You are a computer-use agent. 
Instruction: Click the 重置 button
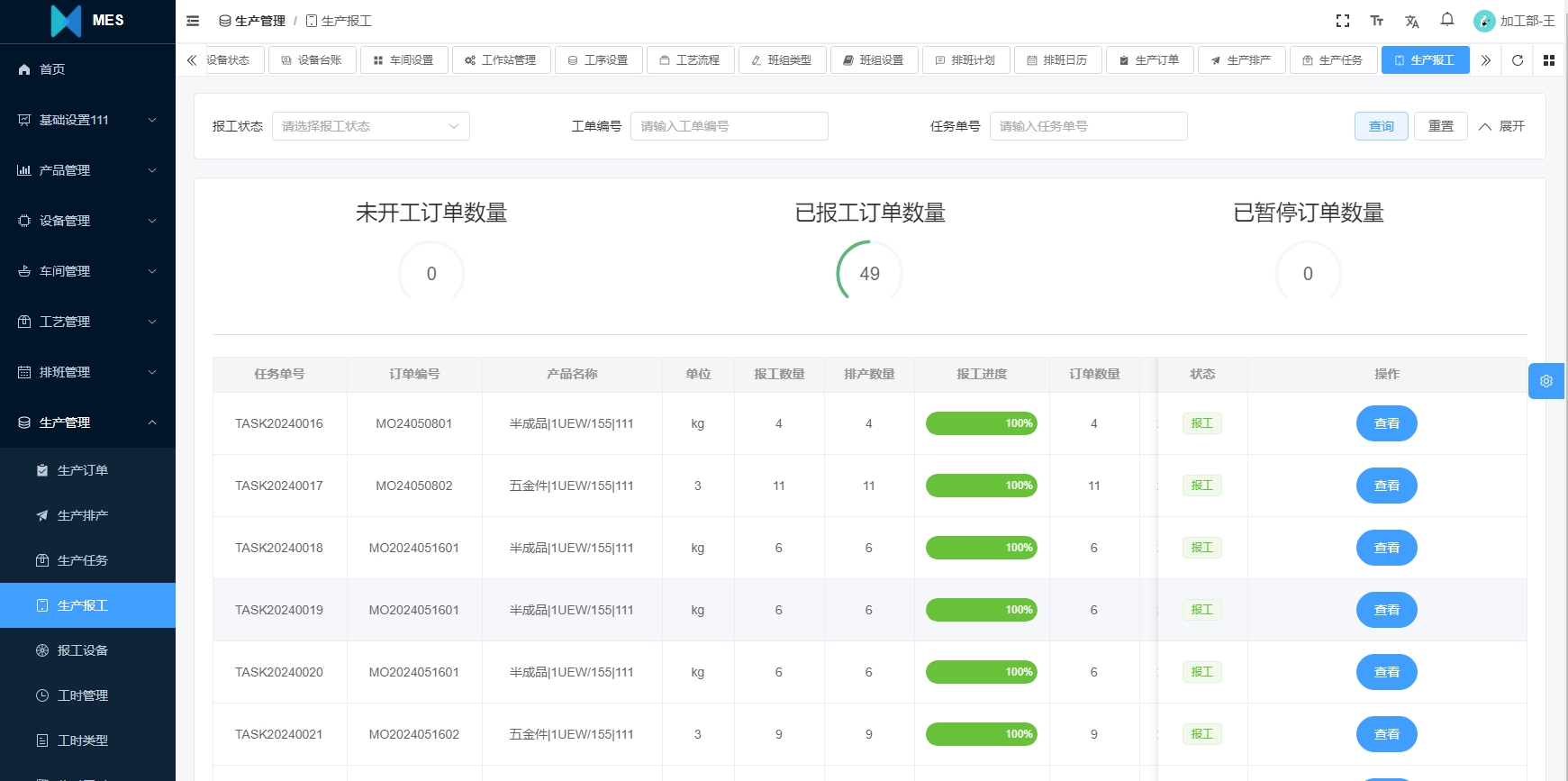[1440, 126]
